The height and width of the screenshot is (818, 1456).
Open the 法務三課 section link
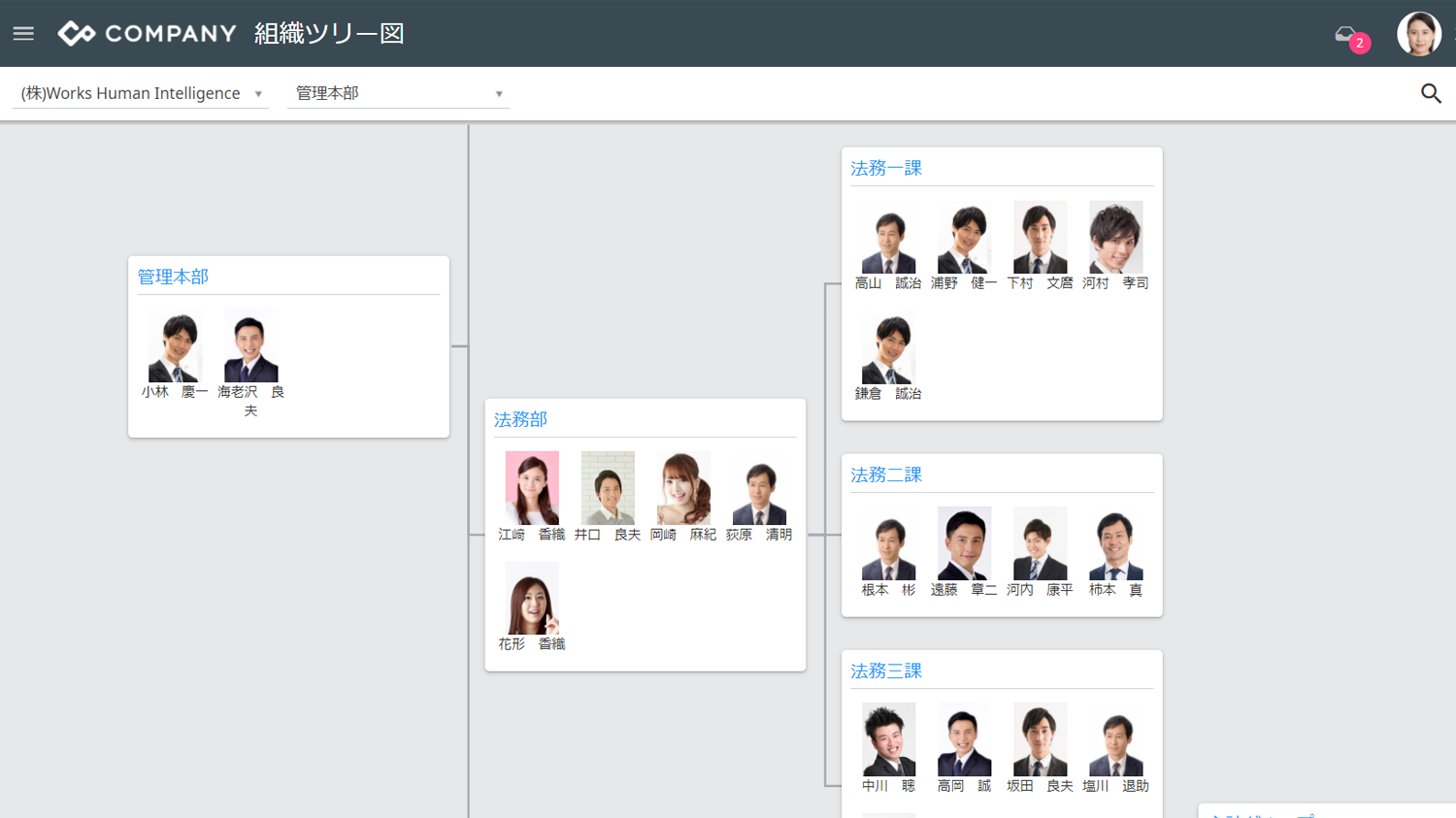(885, 671)
